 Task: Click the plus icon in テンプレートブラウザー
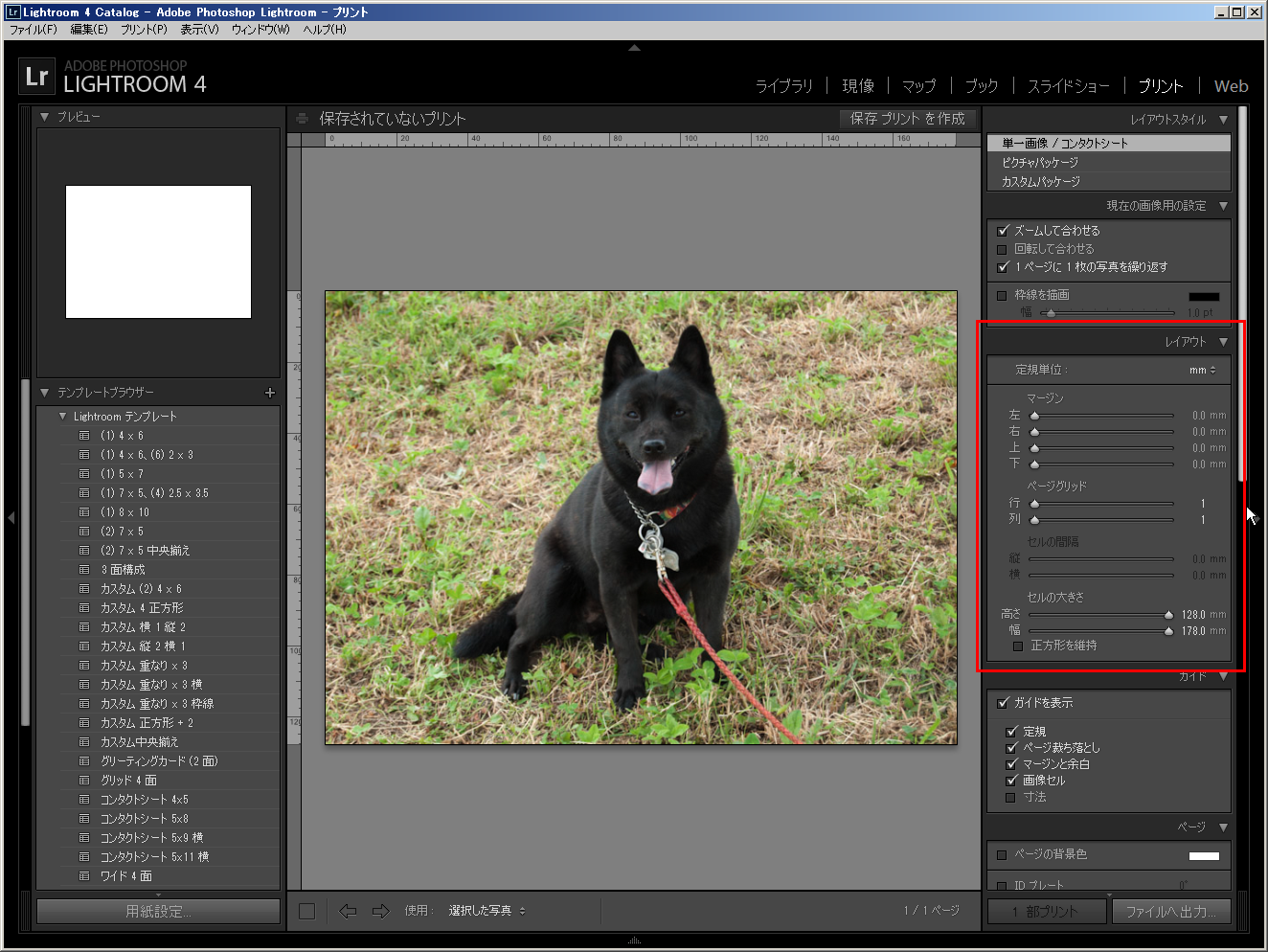point(269,393)
